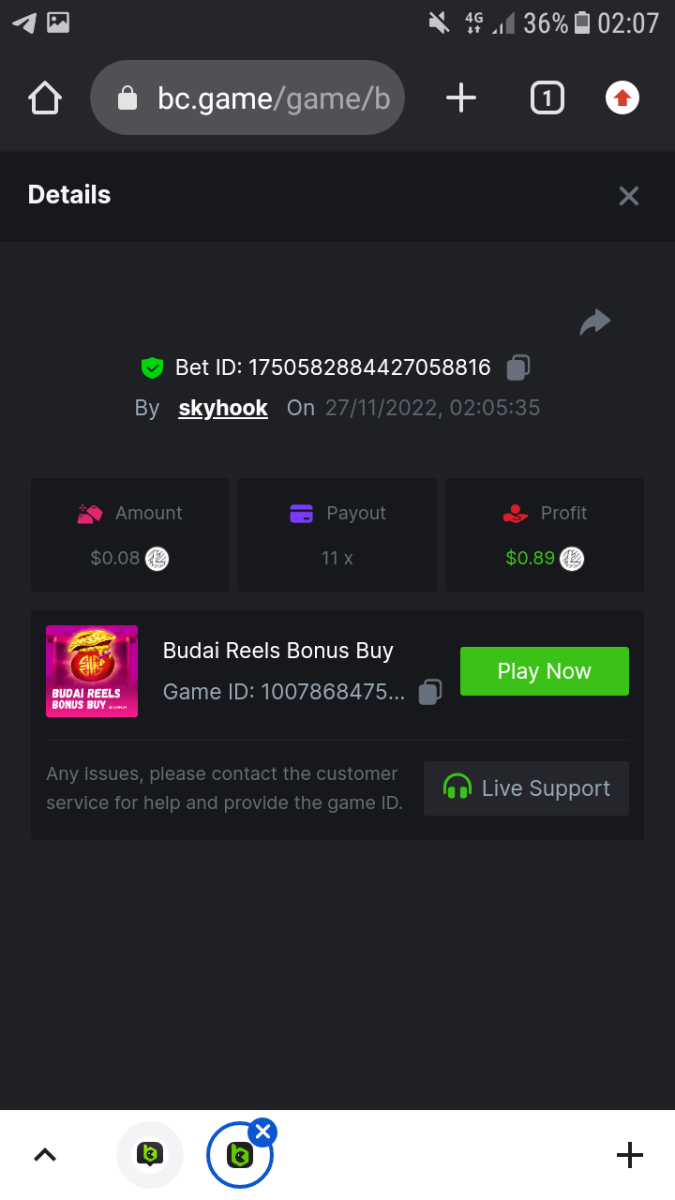Share this bet using the arrow icon
Viewport: 675px width, 1200px height.
(595, 322)
